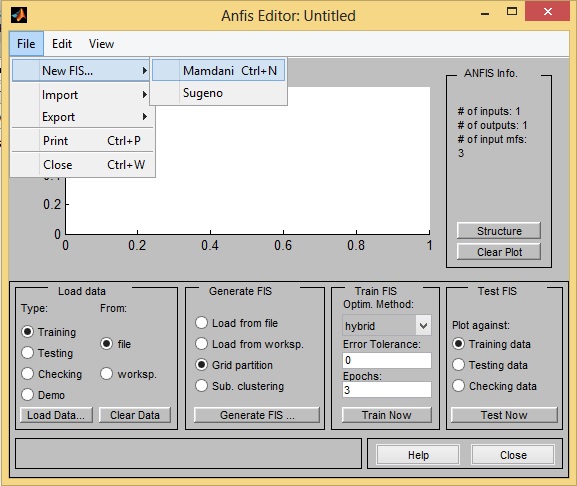Click the '# of input mfs:' text
The height and width of the screenshot is (486, 577).
(492, 139)
